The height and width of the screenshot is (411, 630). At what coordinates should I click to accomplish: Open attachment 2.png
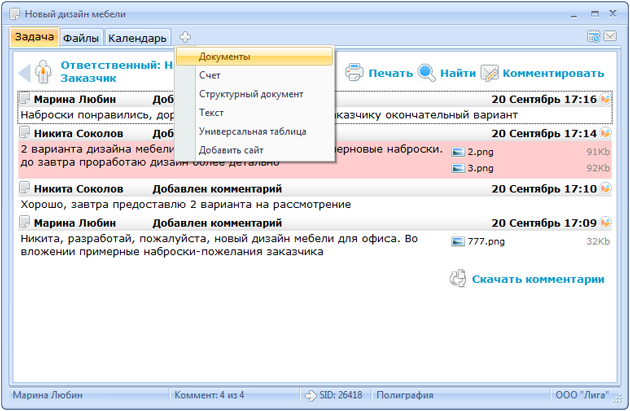480,152
